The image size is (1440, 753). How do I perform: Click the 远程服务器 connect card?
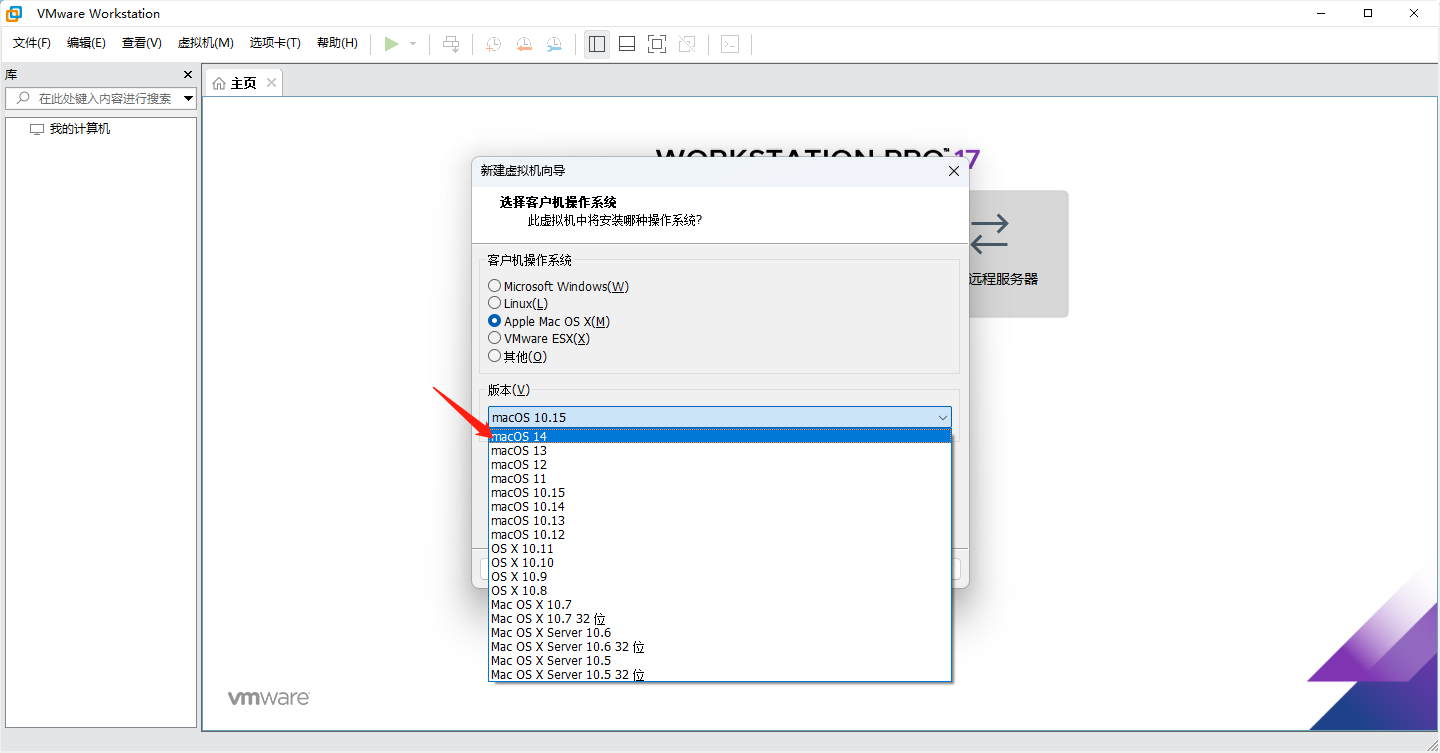point(1018,254)
